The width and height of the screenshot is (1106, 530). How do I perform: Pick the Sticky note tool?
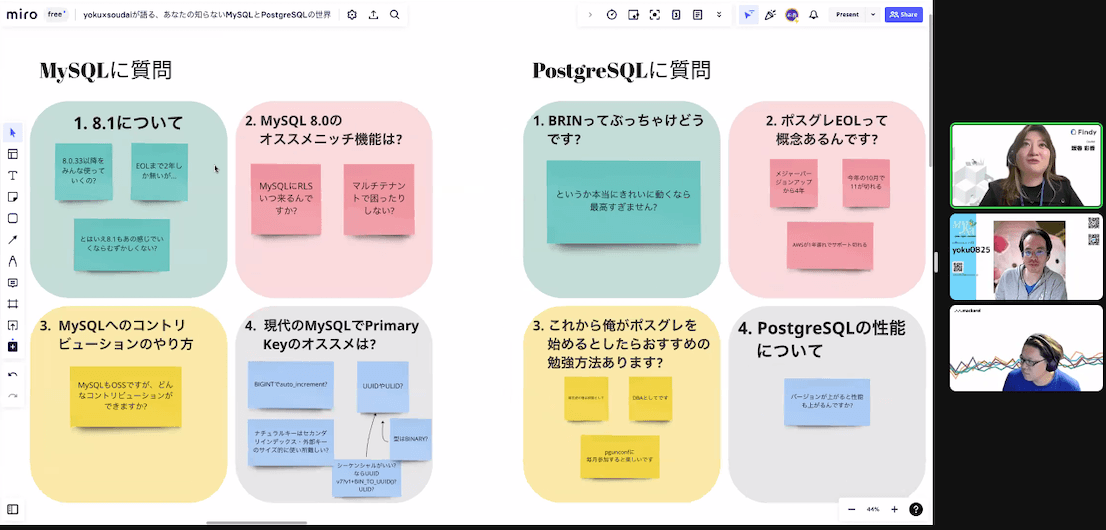point(13,197)
